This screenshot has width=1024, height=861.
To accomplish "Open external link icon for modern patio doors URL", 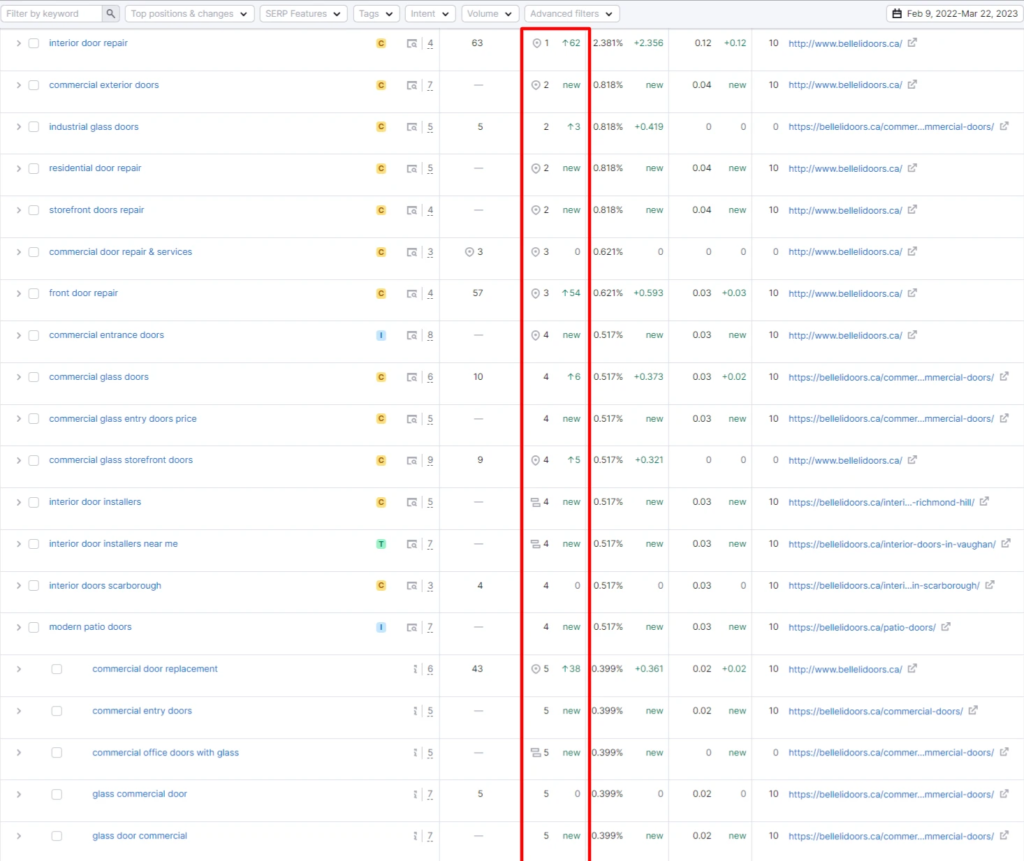I will point(945,627).
